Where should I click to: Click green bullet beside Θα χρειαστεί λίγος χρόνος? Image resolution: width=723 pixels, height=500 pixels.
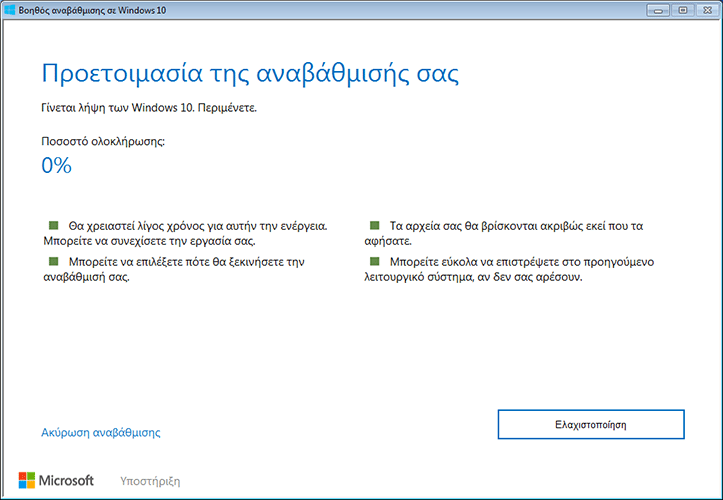pos(53,225)
